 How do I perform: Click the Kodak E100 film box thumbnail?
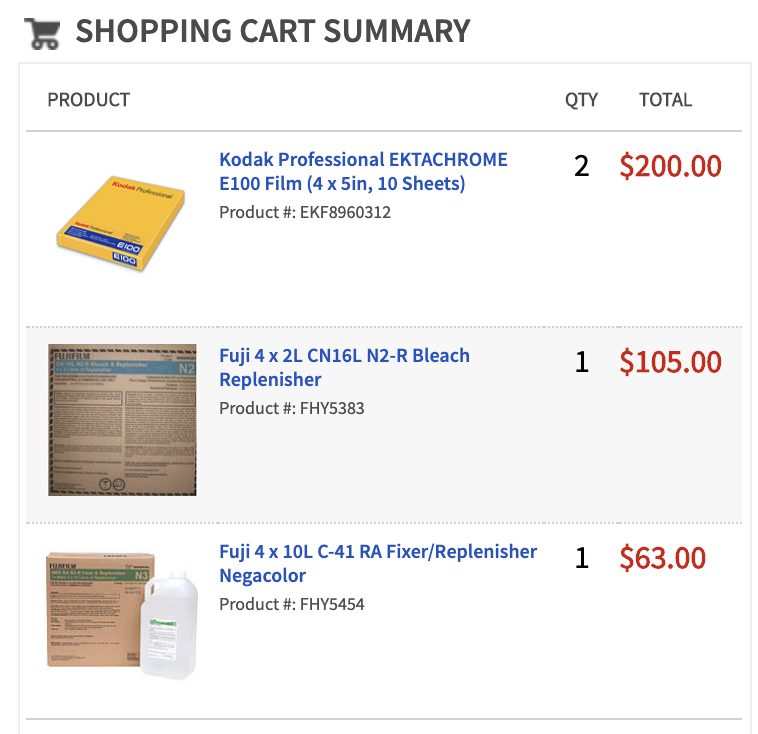tap(121, 223)
